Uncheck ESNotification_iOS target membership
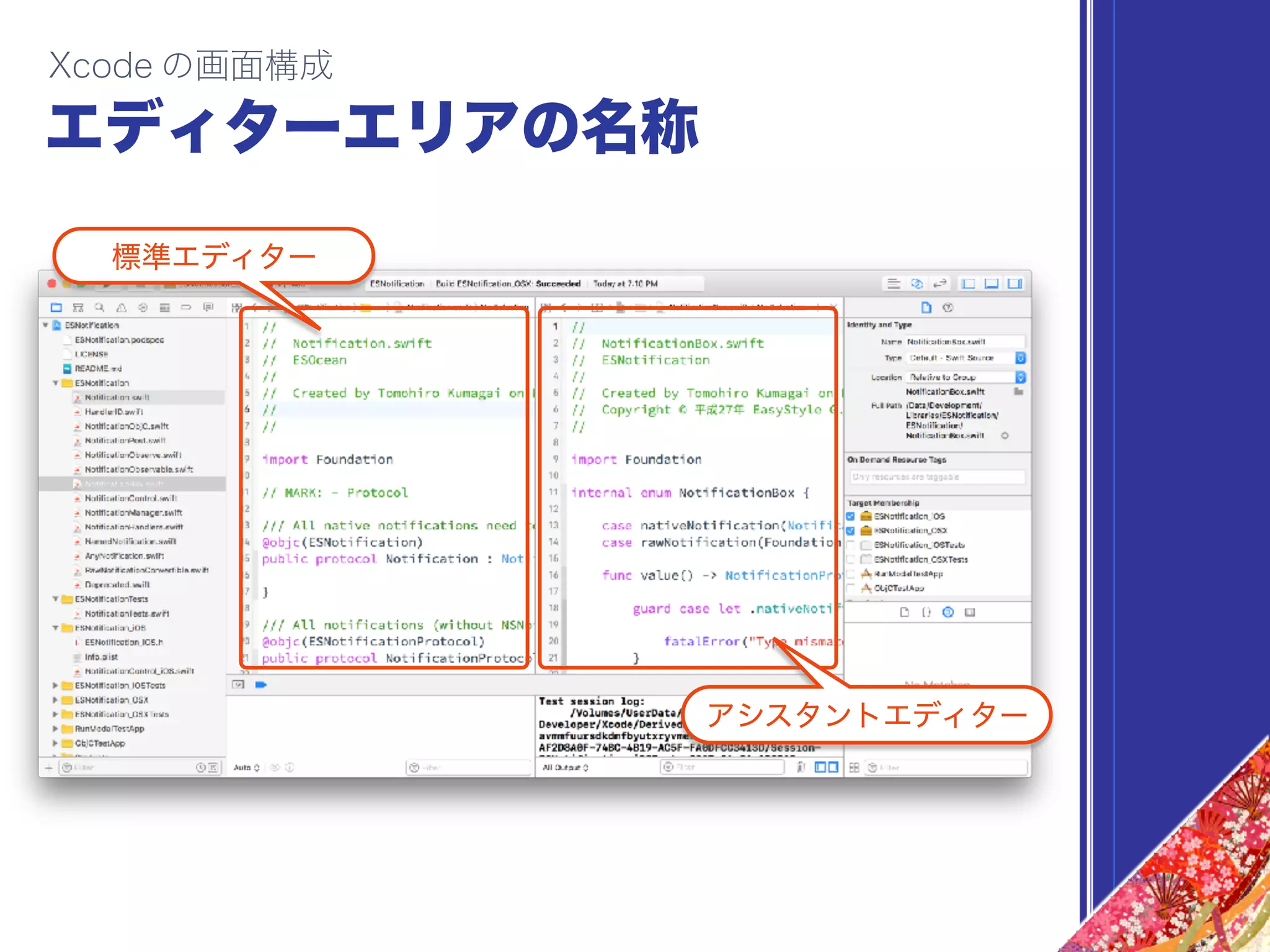Viewport: 1270px width, 952px height. [851, 516]
